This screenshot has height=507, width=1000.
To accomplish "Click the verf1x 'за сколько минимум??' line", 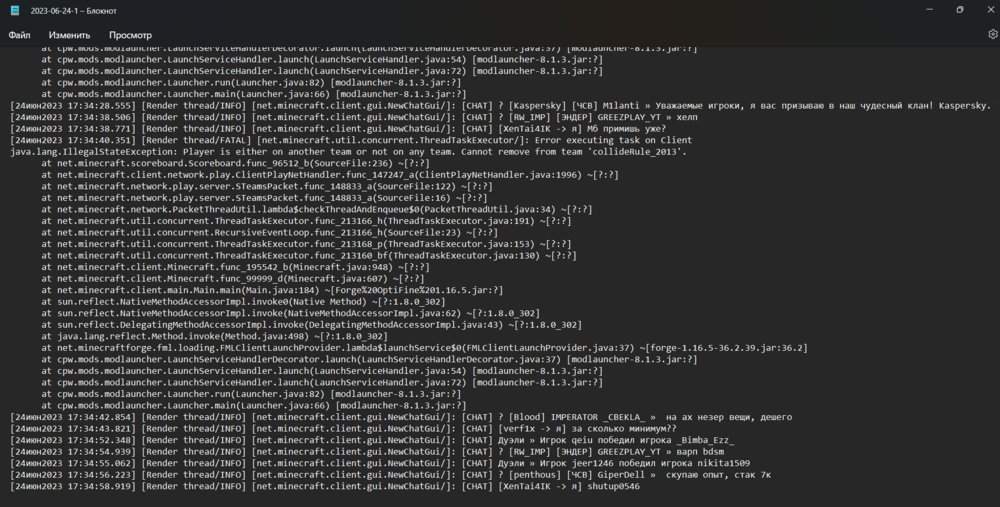I will coord(343,429).
